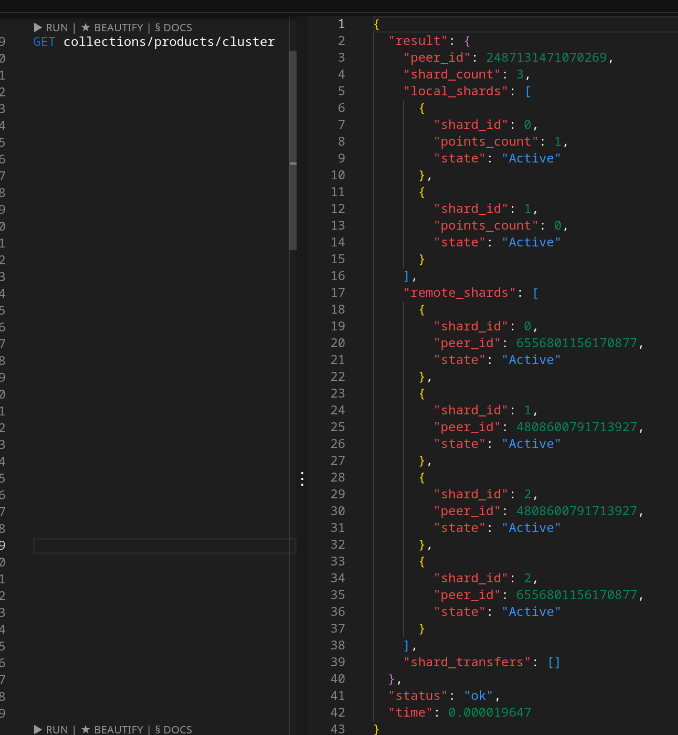Click the request editor's vertical scrollbar

tap(293, 150)
